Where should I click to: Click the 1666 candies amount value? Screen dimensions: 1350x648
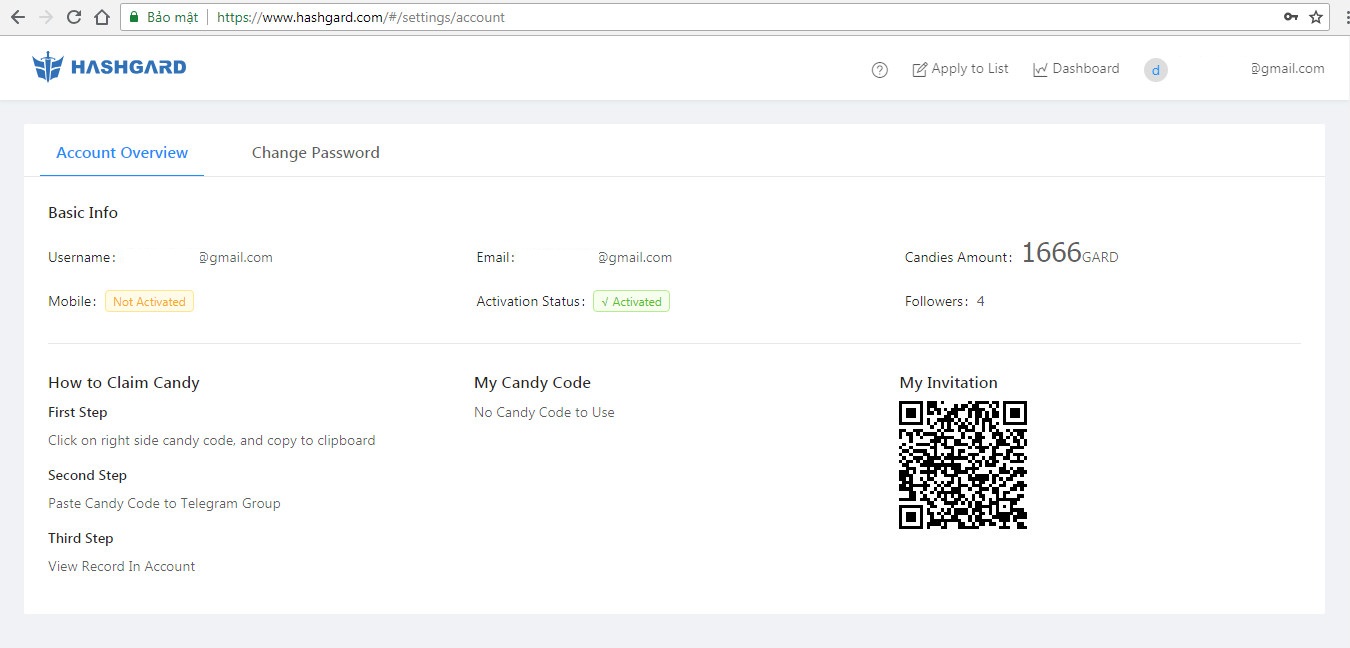(1051, 253)
